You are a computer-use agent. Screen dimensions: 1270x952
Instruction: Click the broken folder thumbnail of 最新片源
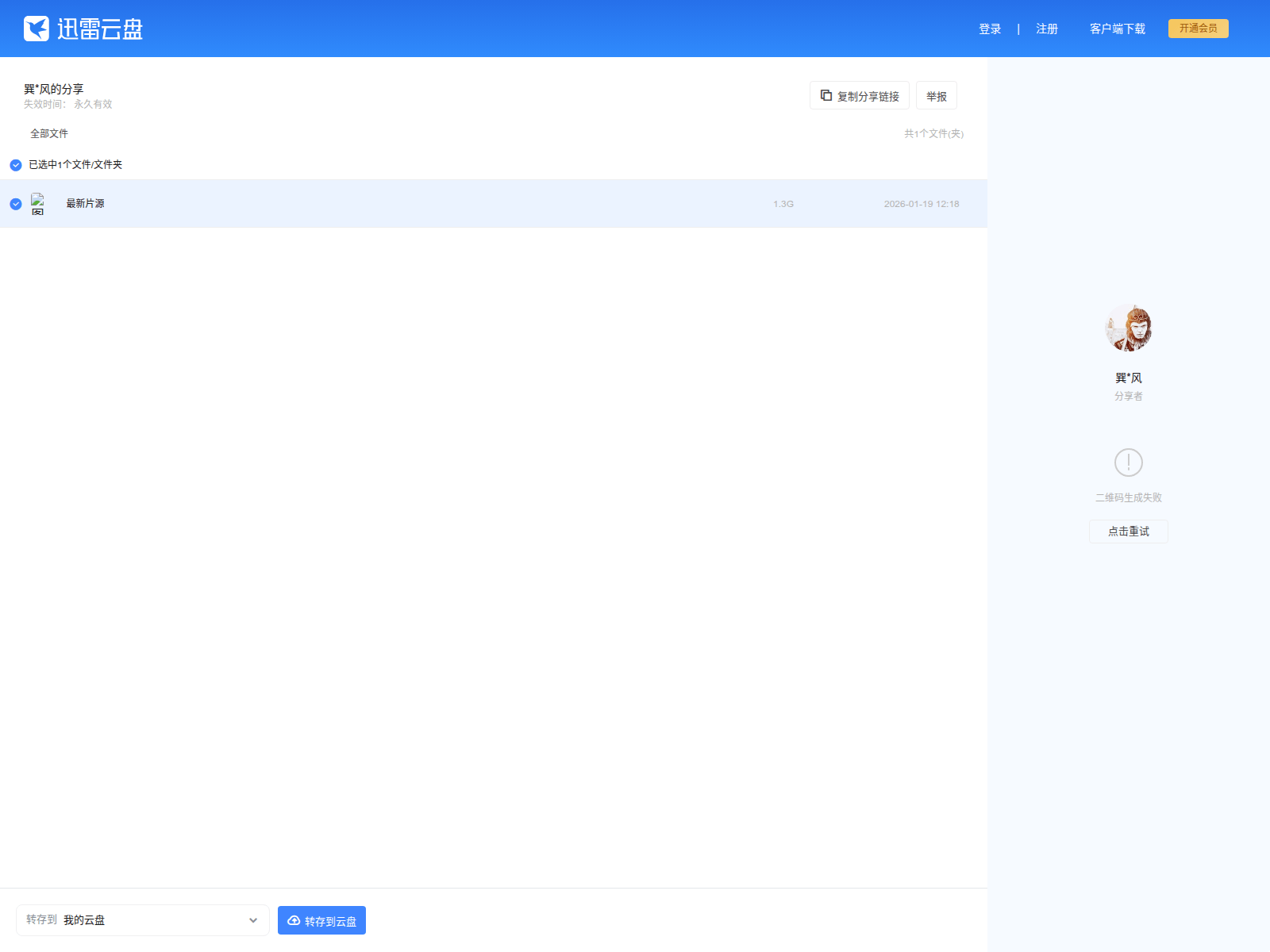click(x=37, y=204)
